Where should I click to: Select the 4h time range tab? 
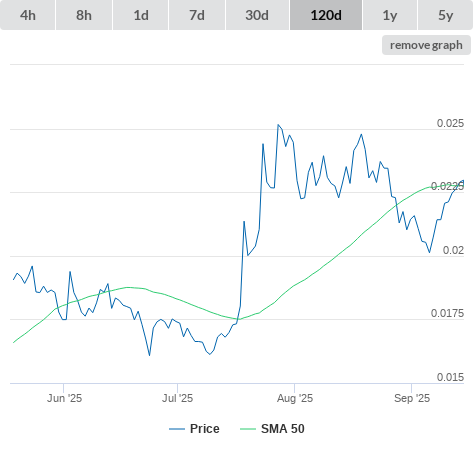coord(28,15)
